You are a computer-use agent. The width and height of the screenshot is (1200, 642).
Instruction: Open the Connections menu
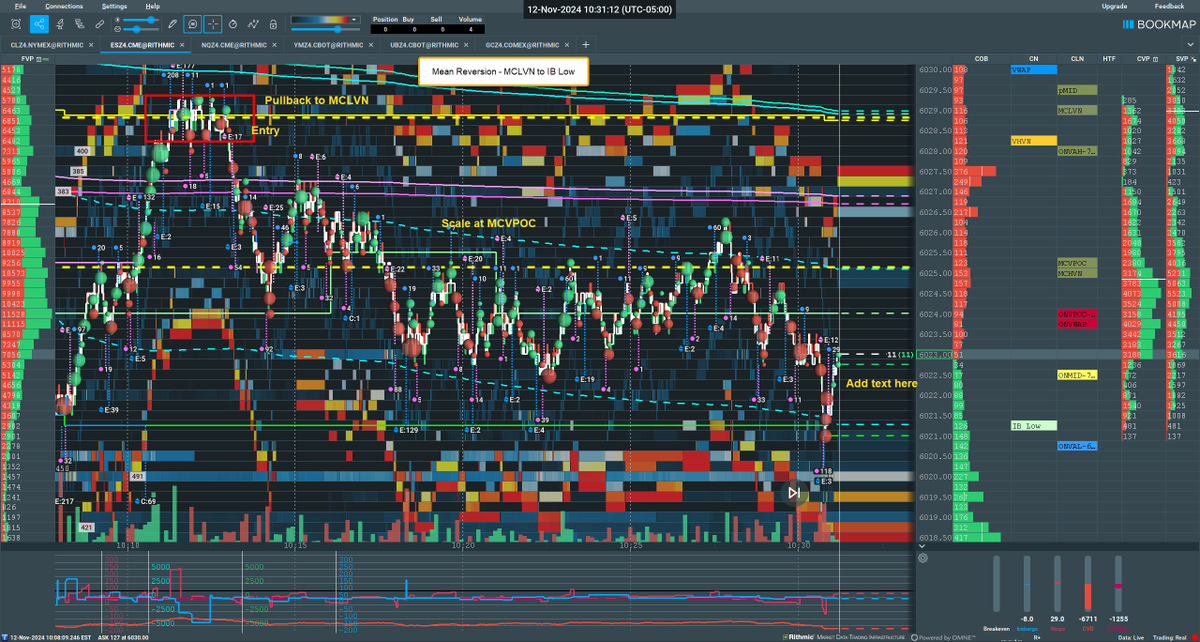64,6
